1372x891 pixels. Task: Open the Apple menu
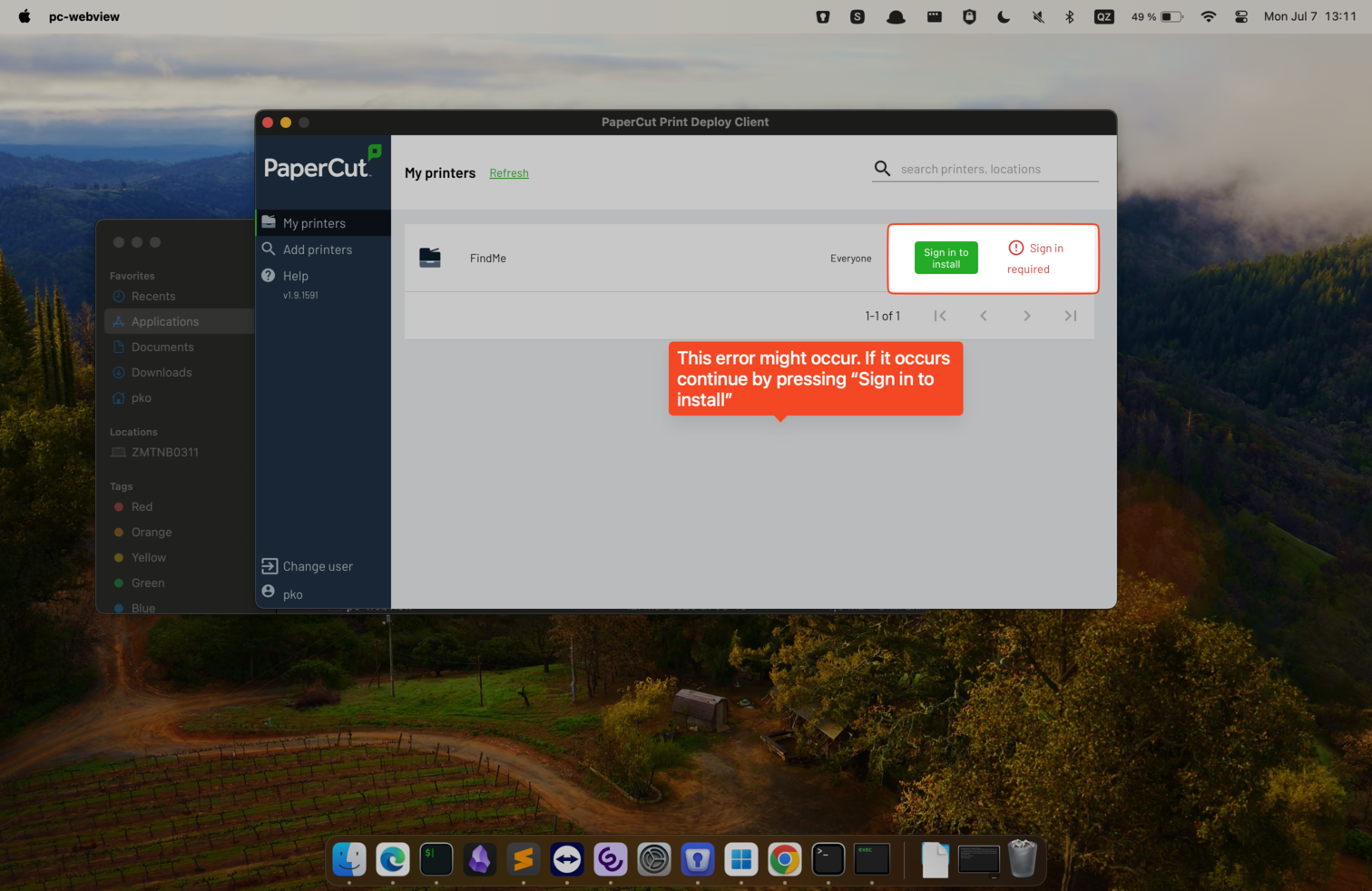point(24,16)
